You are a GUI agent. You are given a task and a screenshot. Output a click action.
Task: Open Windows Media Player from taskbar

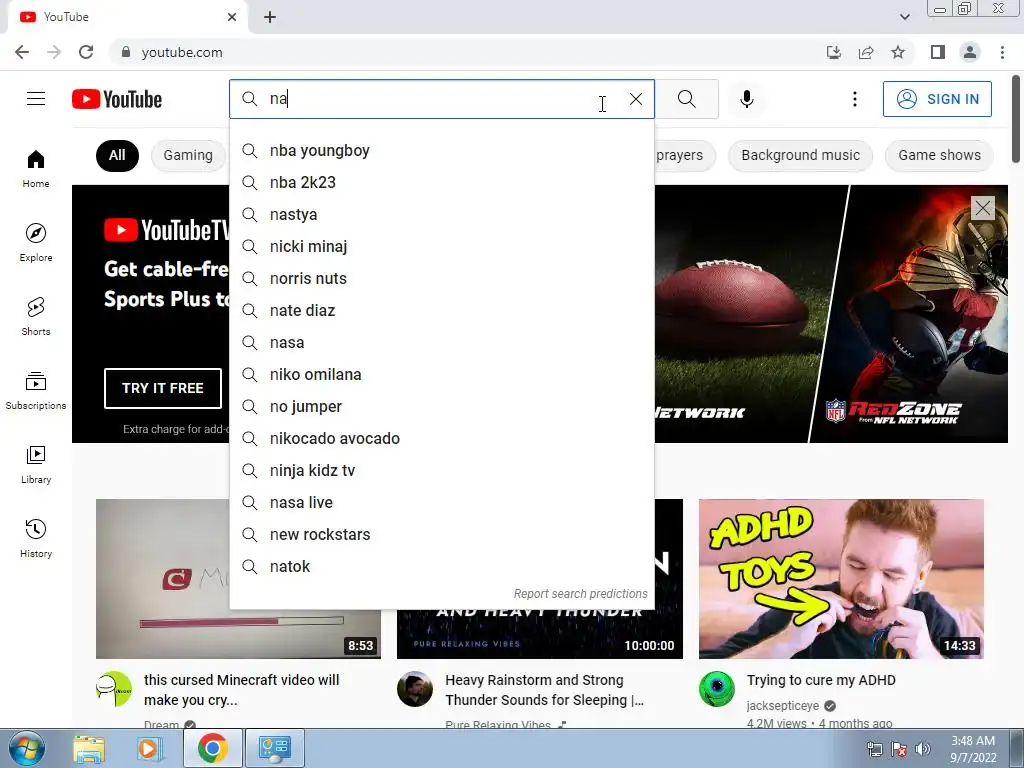pyautogui.click(x=149, y=749)
